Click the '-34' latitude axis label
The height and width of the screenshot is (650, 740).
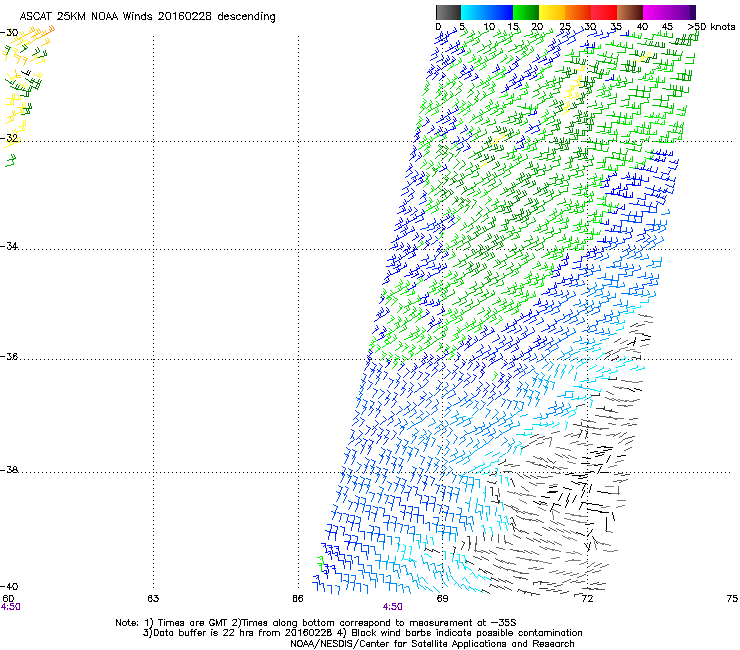tap(10, 246)
